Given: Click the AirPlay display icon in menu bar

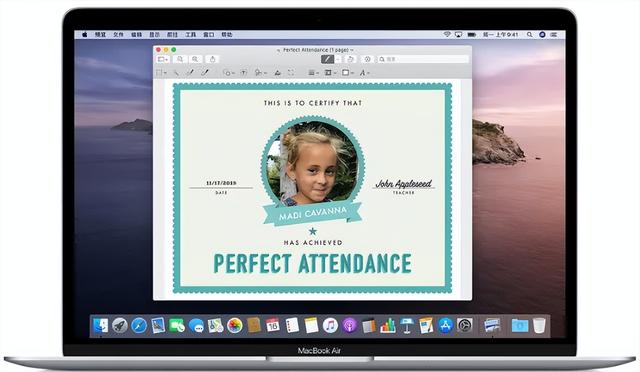Looking at the screenshot, I should click(x=458, y=35).
